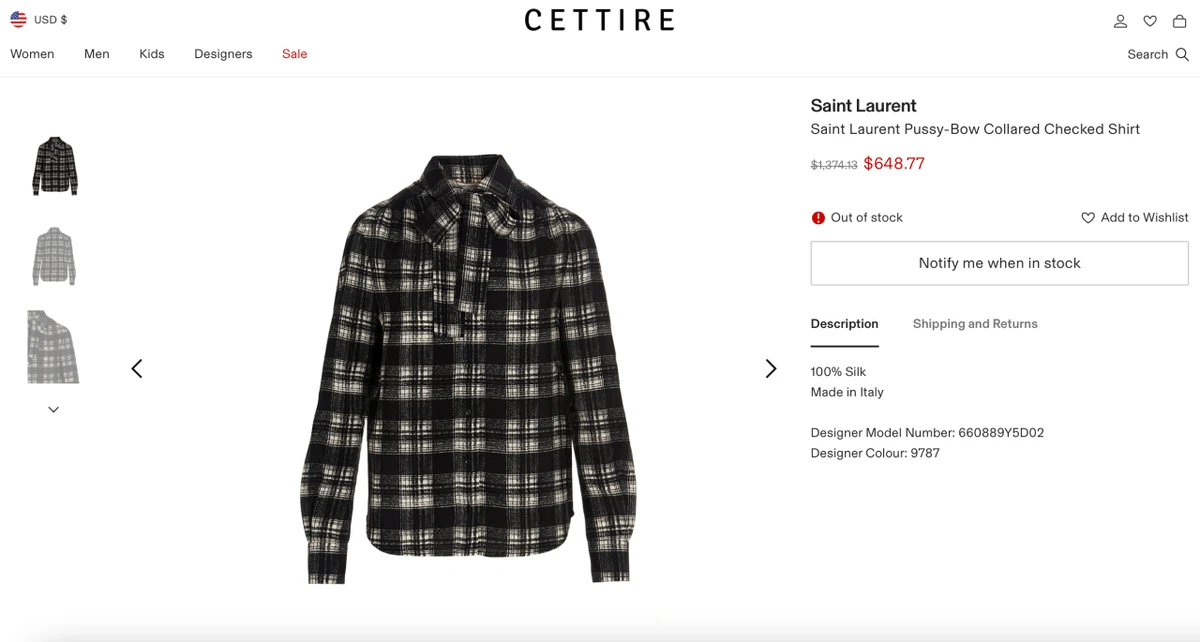Click the search magnifier icon
This screenshot has width=1200, height=642.
pos(1182,55)
